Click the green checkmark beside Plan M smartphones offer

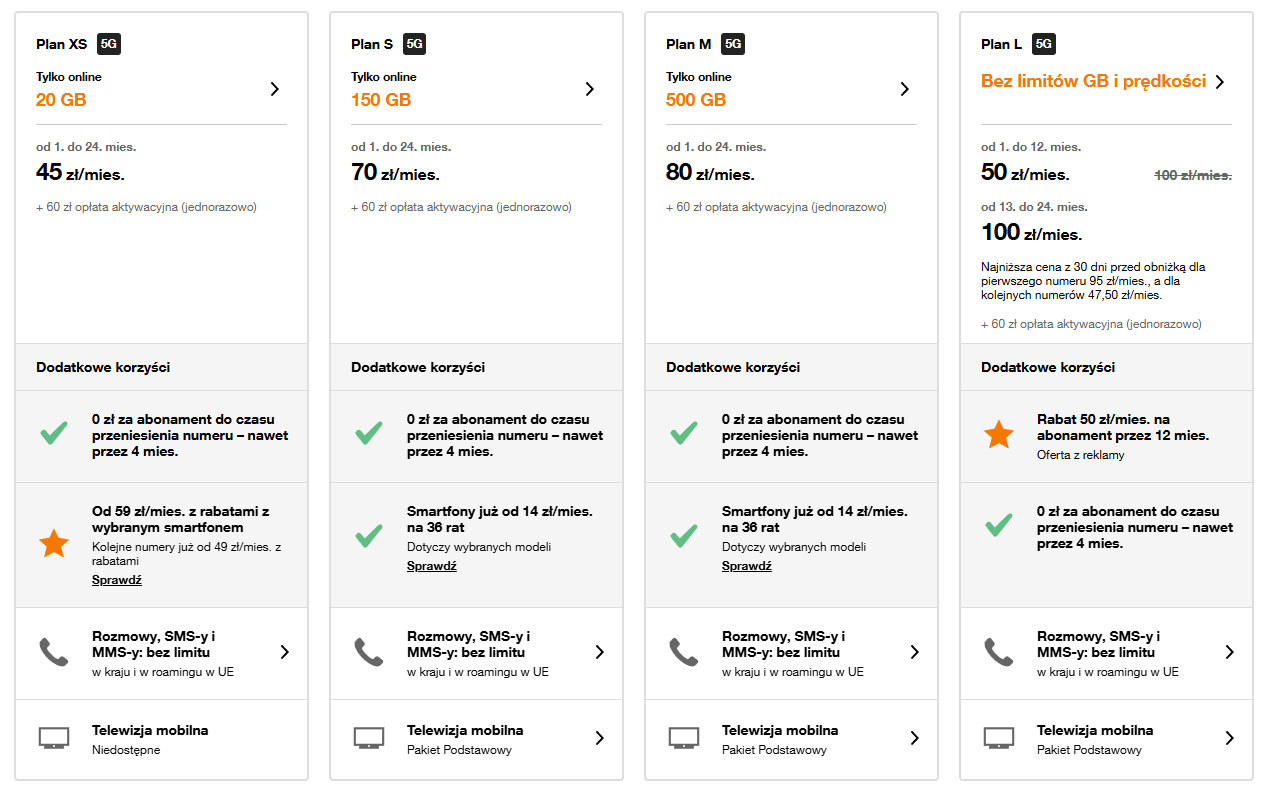tap(684, 536)
